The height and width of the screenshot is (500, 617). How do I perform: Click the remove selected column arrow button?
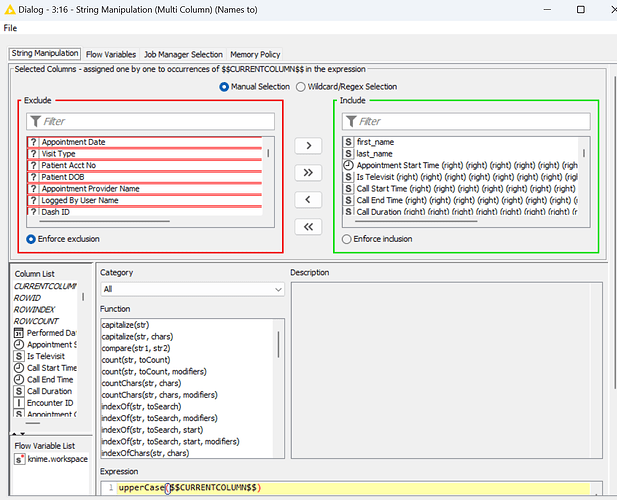coord(308,200)
